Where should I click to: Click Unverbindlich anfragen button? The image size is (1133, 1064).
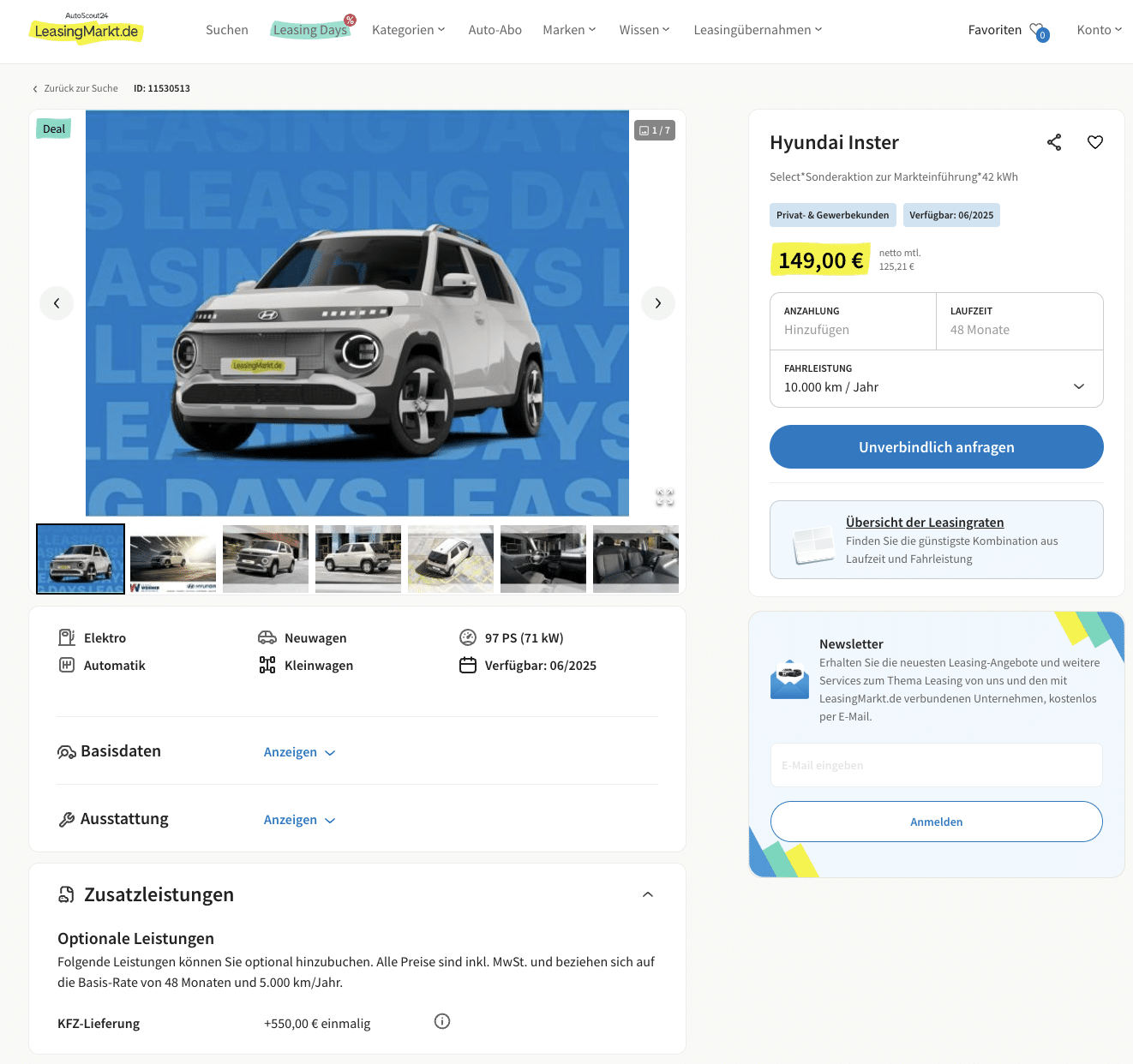click(937, 447)
